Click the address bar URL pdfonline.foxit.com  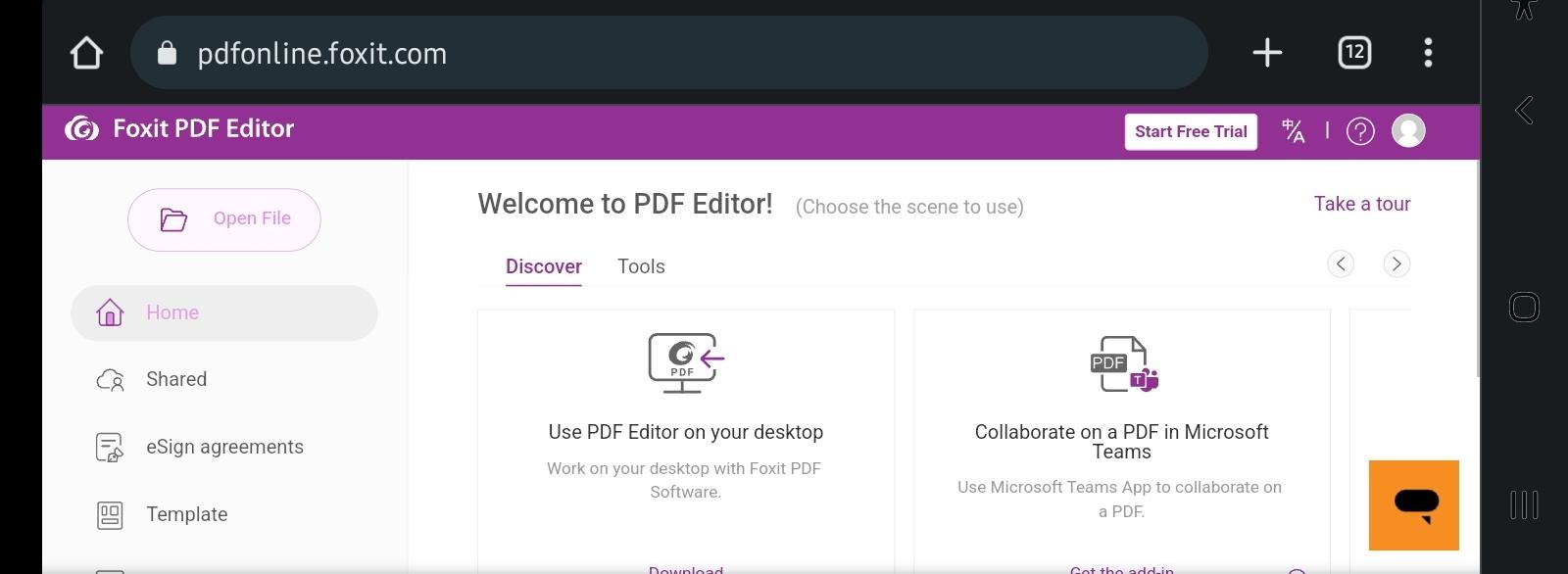point(322,54)
